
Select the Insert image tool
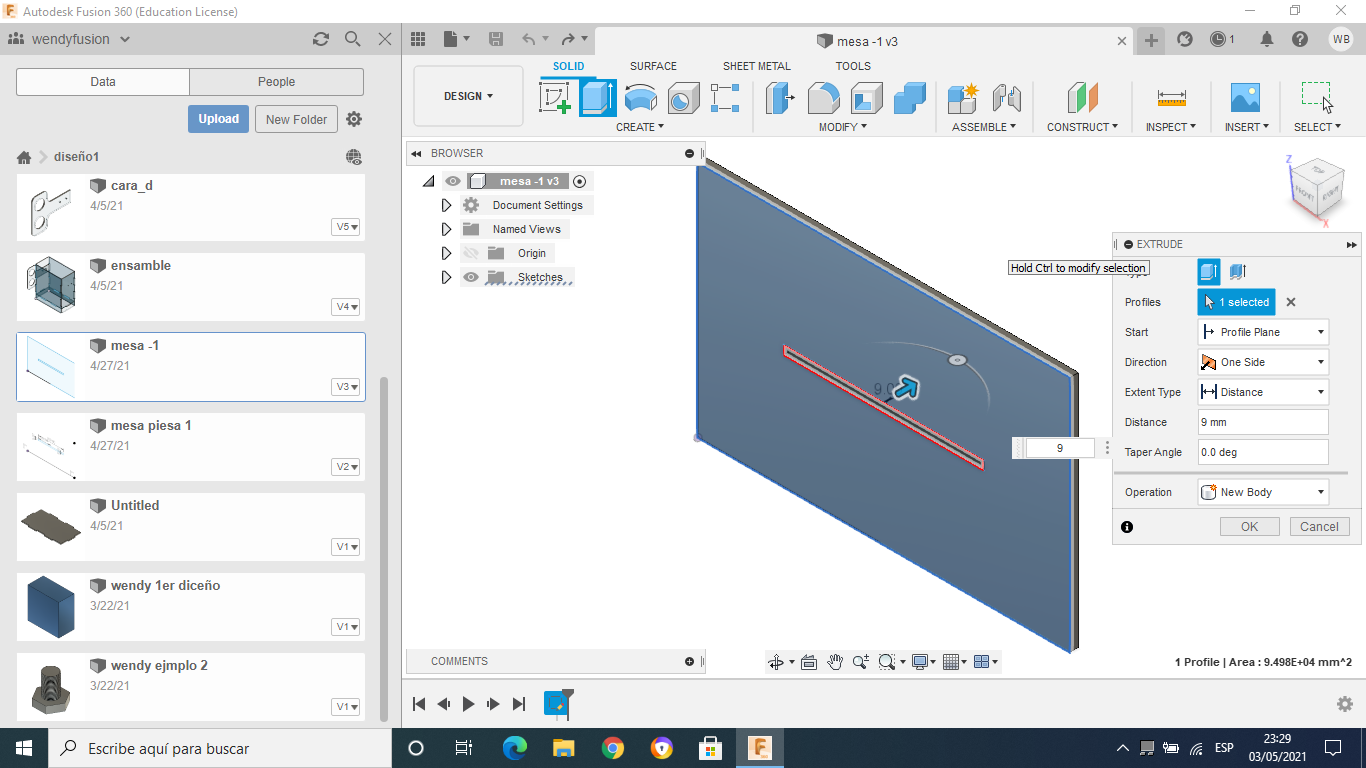(x=1245, y=98)
